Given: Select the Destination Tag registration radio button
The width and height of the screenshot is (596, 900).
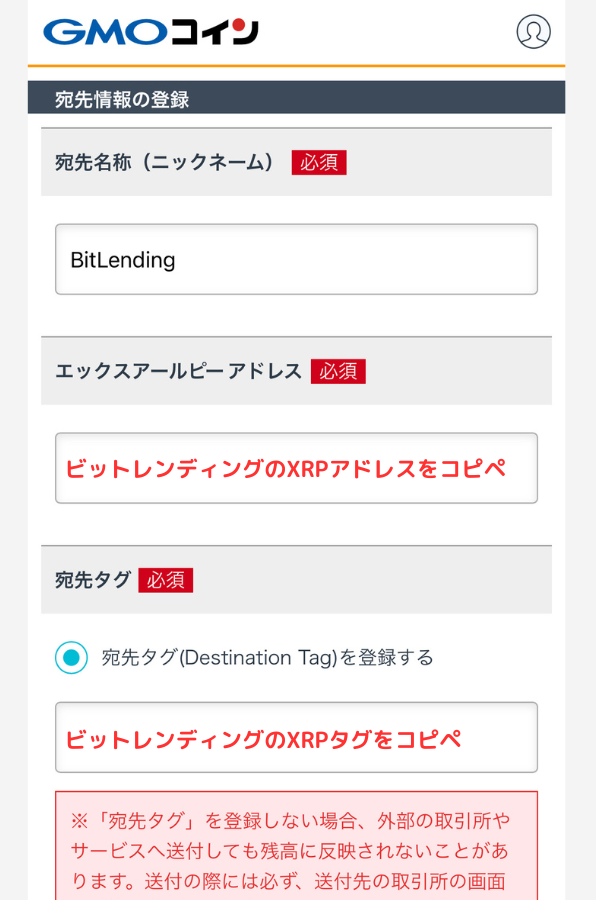Looking at the screenshot, I should 71,657.
